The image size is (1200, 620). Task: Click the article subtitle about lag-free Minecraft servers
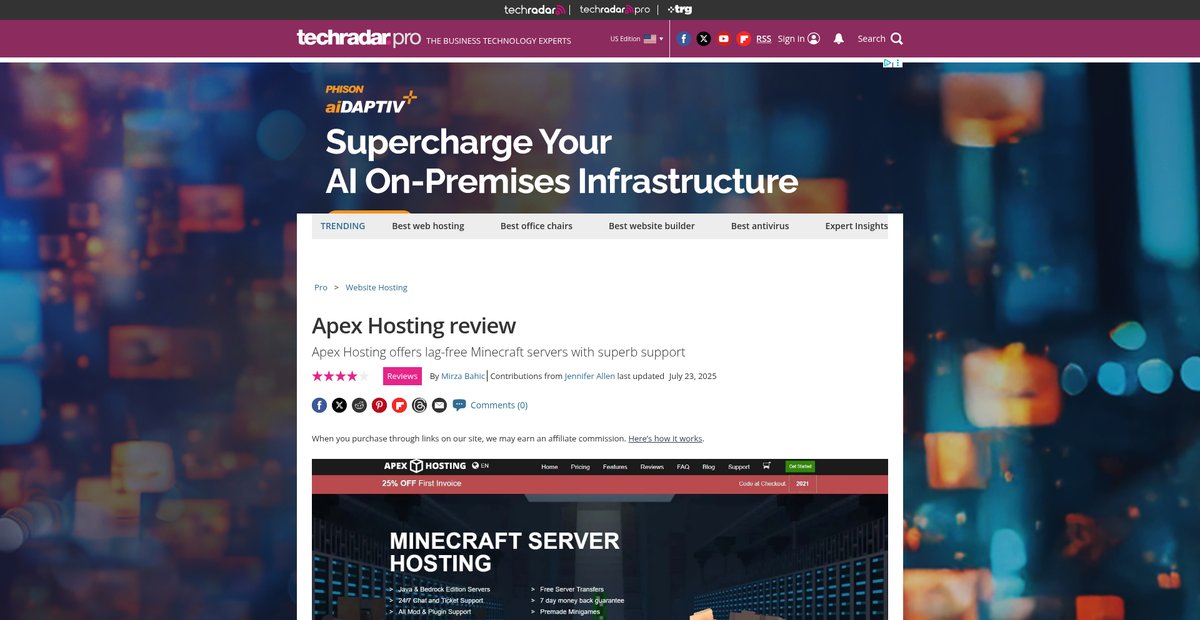(498, 352)
